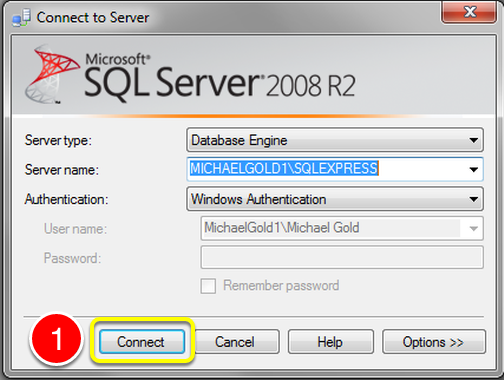This screenshot has height=380, width=504.
Task: Open the Help button
Action: (x=331, y=342)
